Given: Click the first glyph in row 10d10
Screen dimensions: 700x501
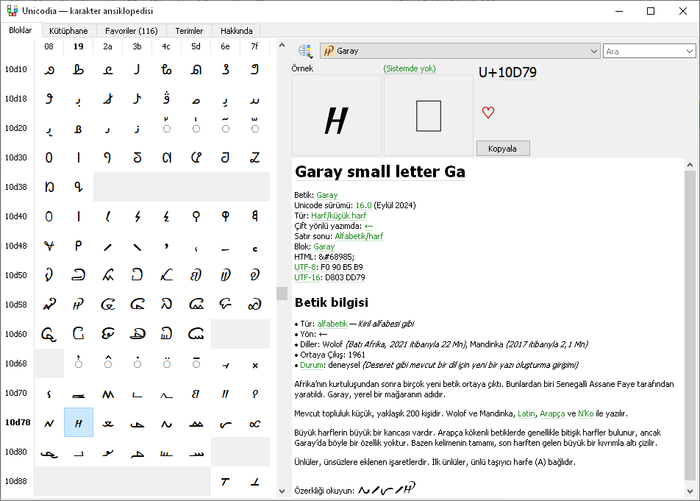Looking at the screenshot, I should [49, 69].
